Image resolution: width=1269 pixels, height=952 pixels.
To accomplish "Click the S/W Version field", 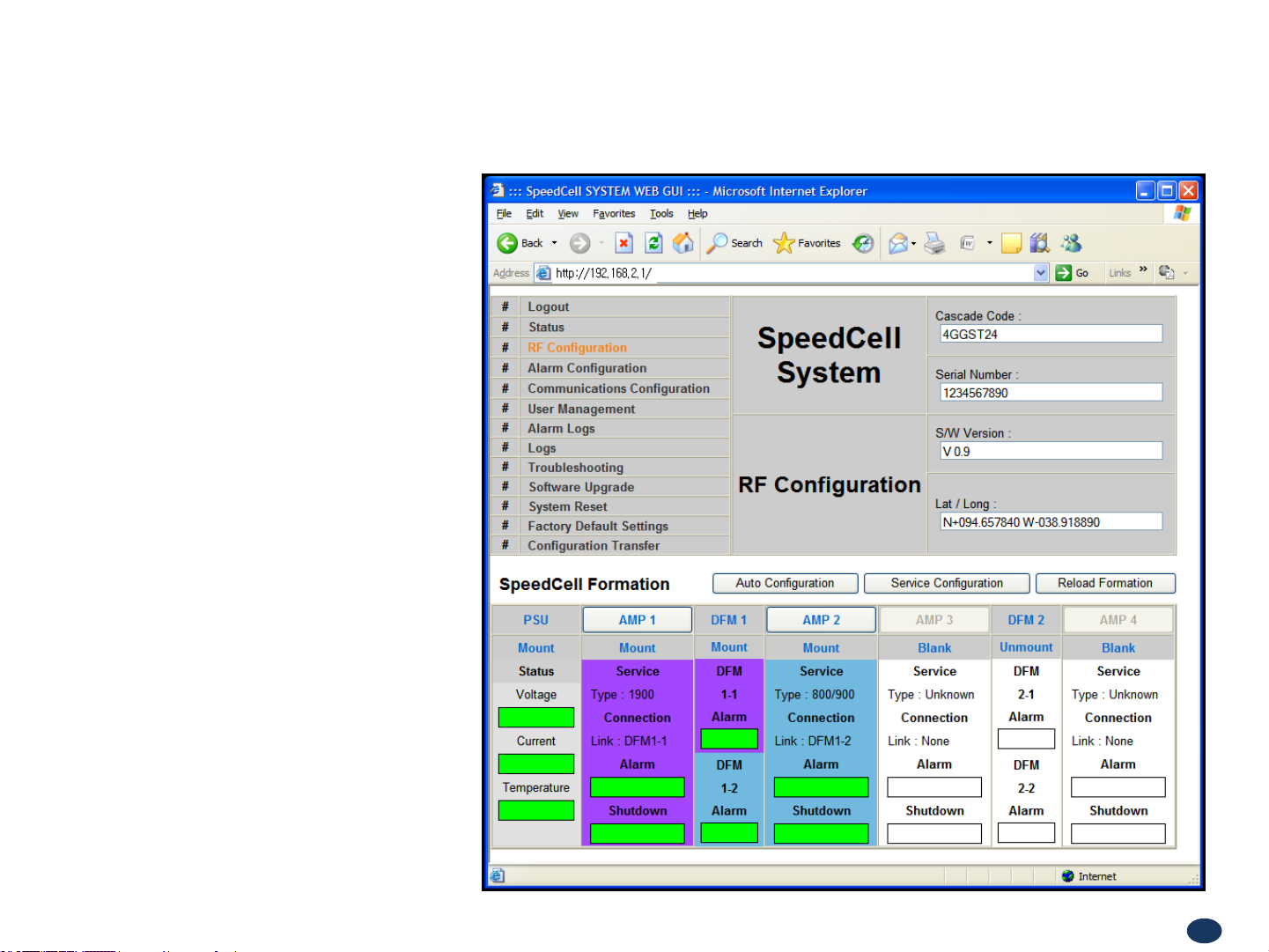I will pyautogui.click(x=1051, y=451).
